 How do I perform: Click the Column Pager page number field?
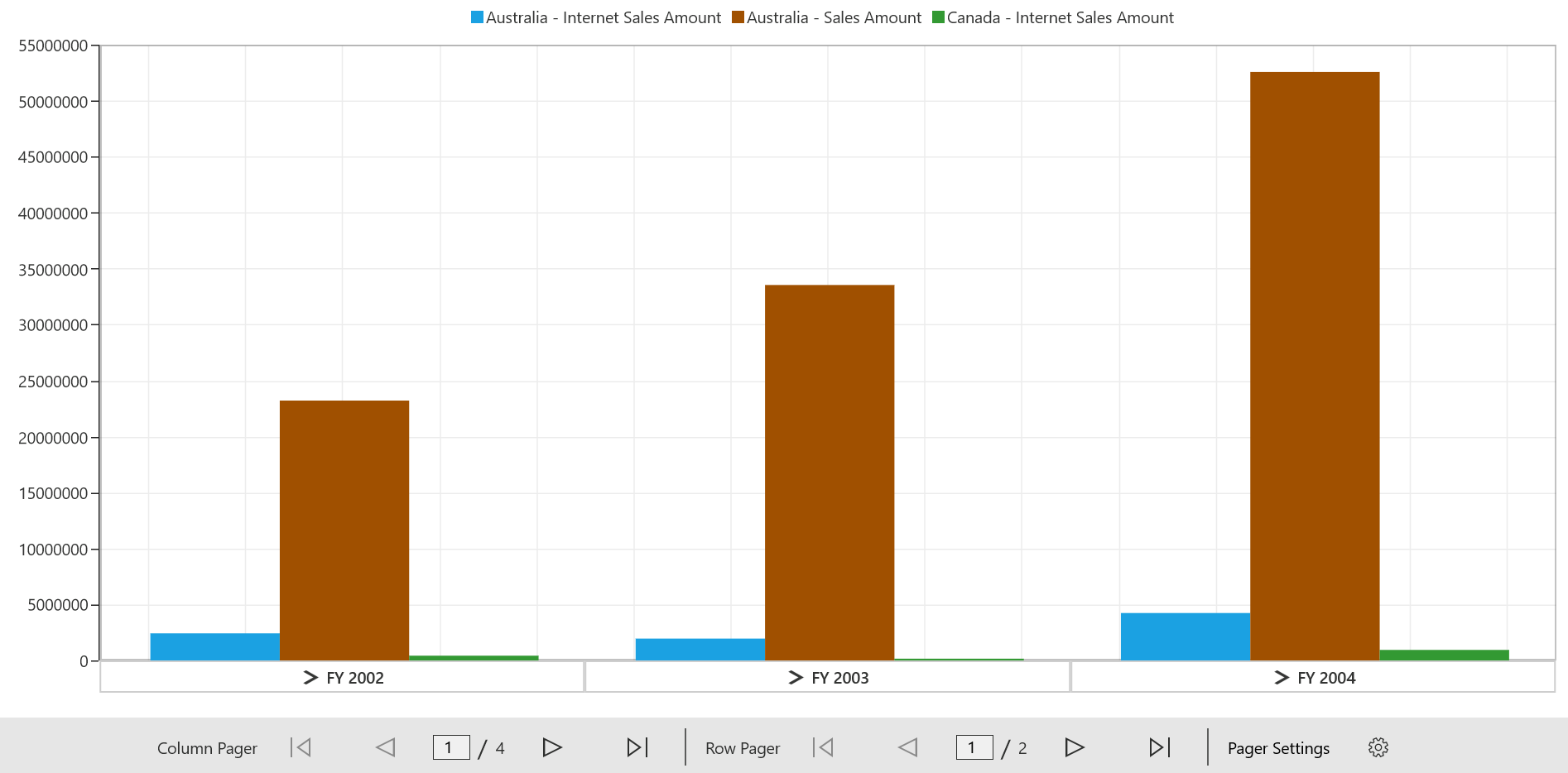(x=451, y=747)
